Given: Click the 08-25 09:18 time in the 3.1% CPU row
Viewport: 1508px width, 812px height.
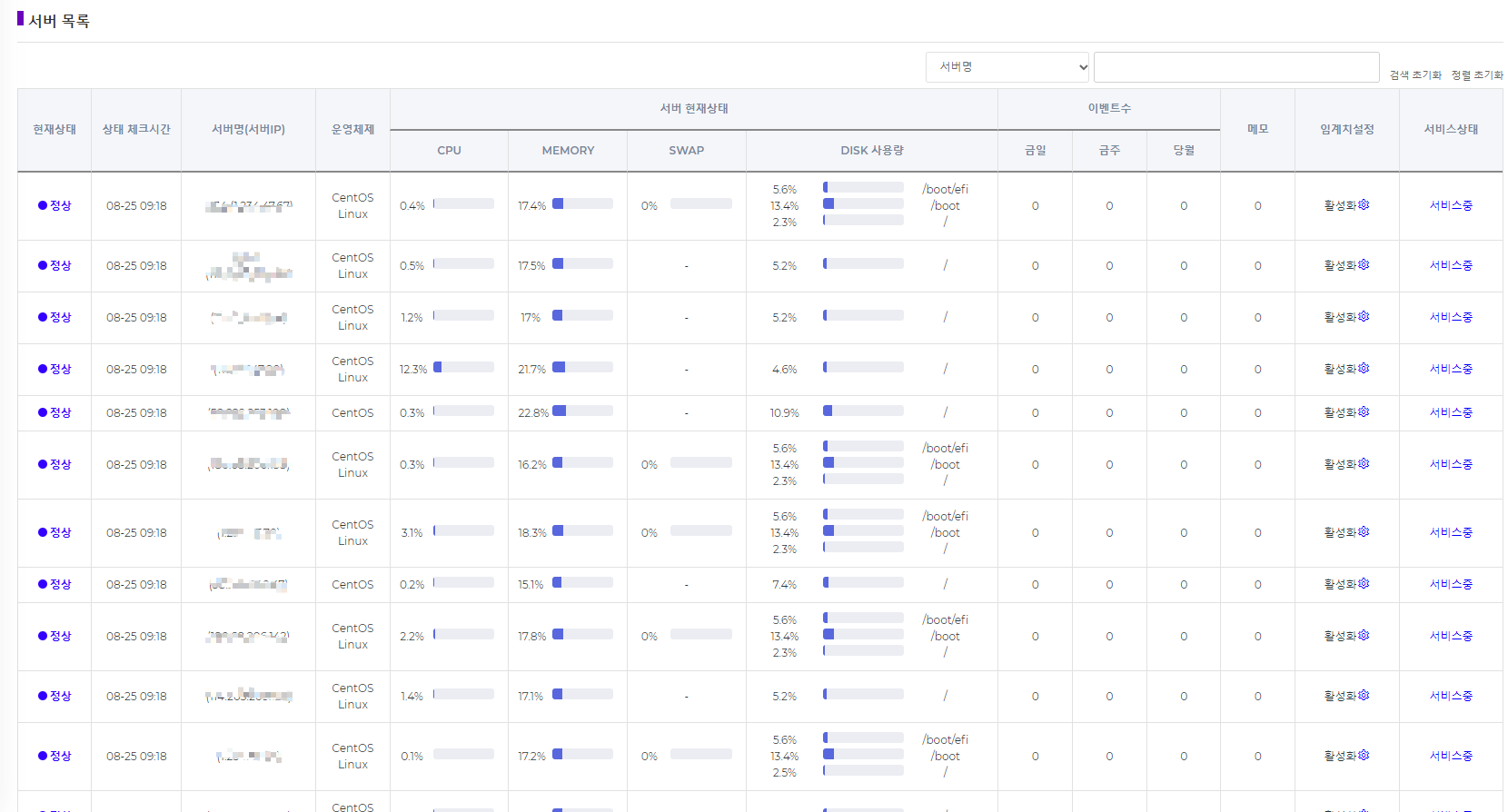Looking at the screenshot, I should [x=136, y=533].
